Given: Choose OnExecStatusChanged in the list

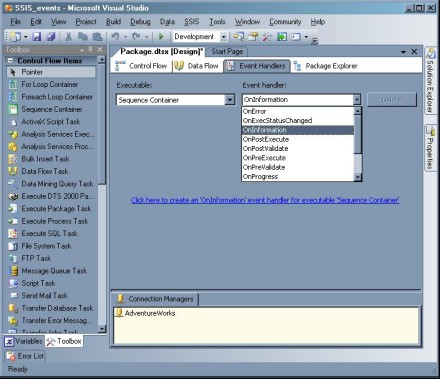Looking at the screenshot, I should pyautogui.click(x=298, y=121).
